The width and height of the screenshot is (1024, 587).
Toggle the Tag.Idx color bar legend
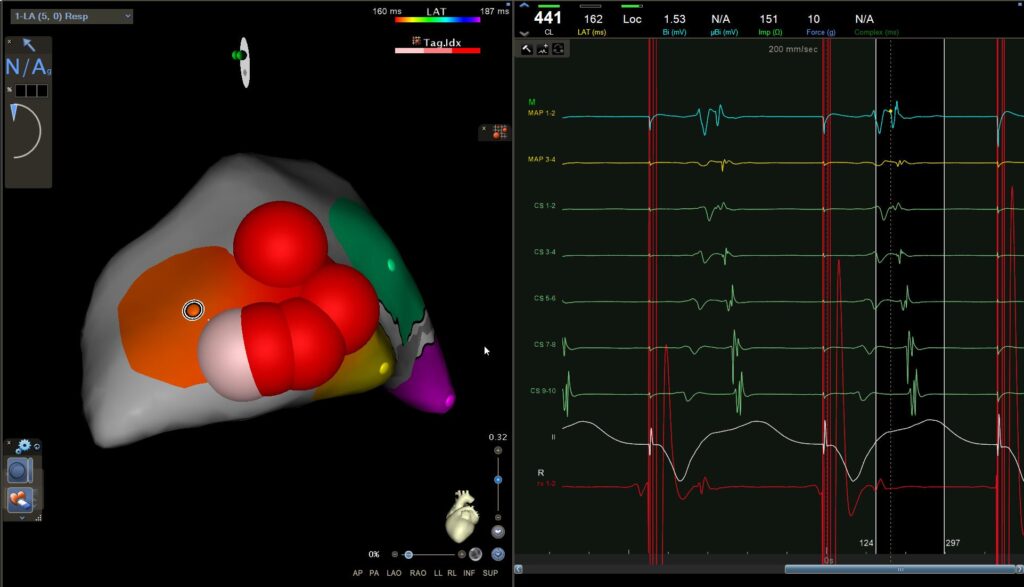[437, 49]
